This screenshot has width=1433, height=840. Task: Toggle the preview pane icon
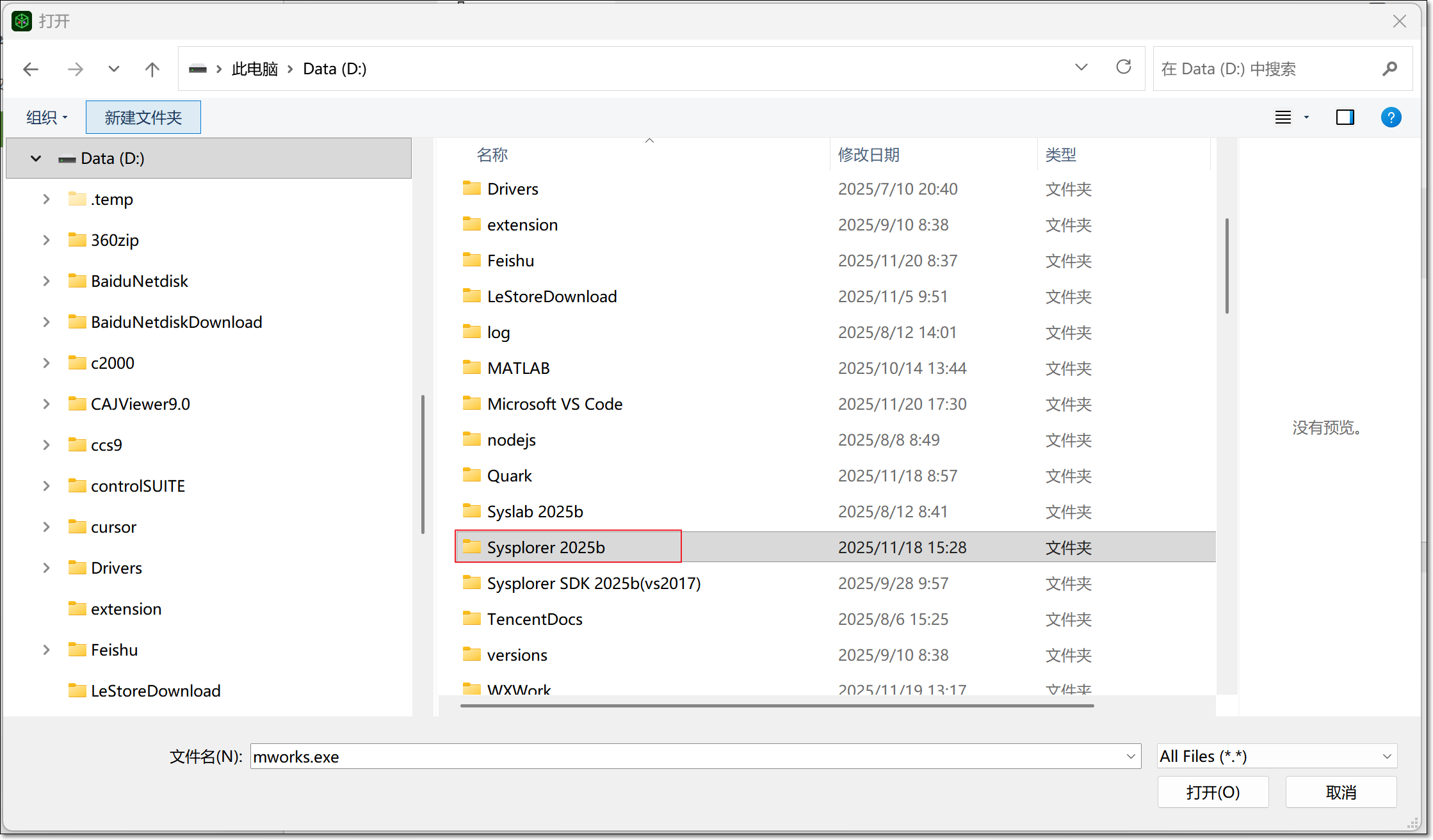click(x=1345, y=117)
